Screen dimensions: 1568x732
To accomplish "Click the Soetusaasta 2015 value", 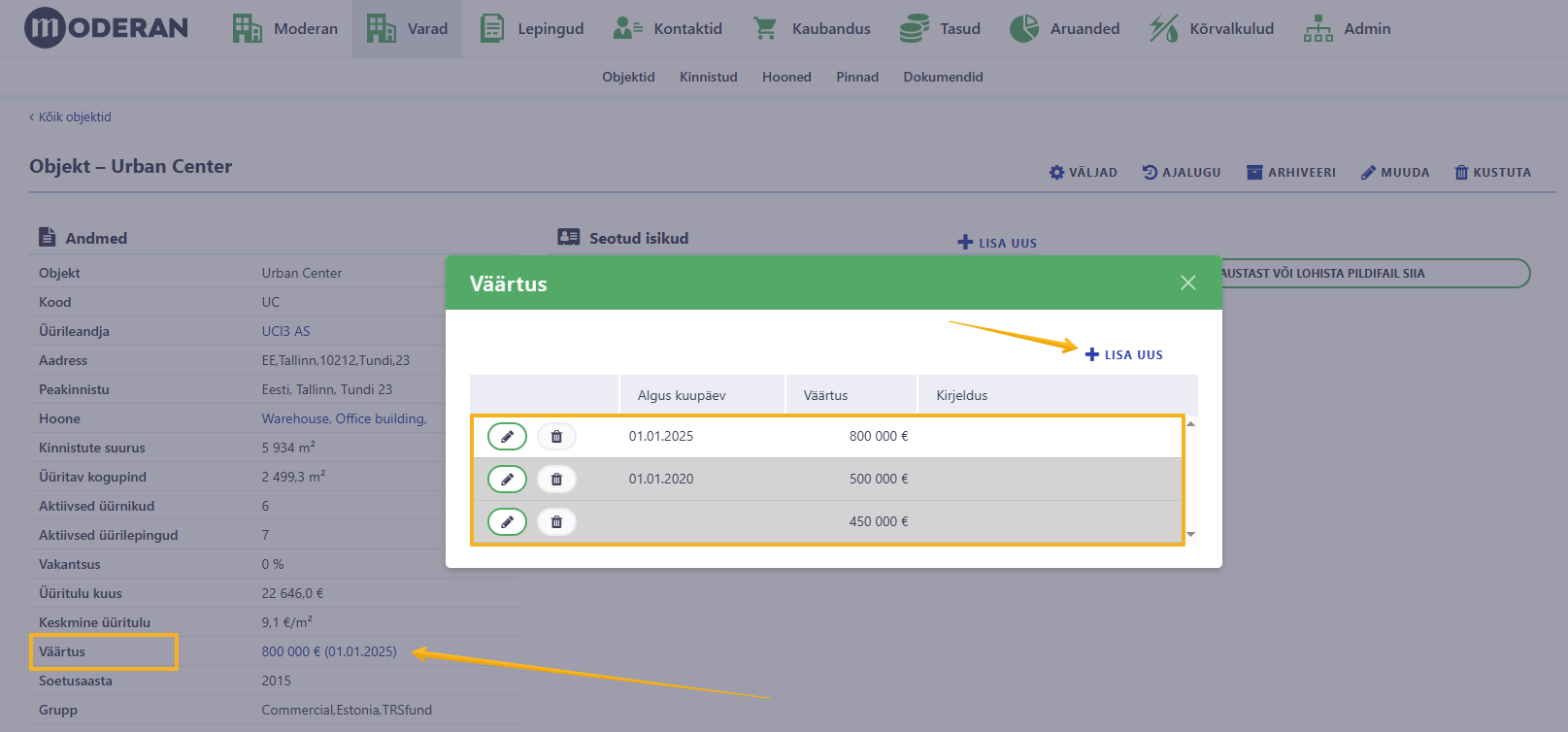I will [x=276, y=681].
